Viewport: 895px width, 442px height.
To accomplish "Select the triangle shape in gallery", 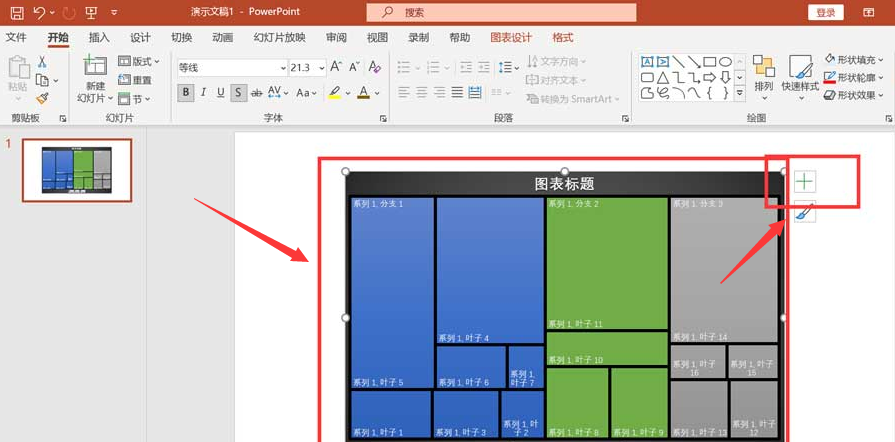I will 663,77.
